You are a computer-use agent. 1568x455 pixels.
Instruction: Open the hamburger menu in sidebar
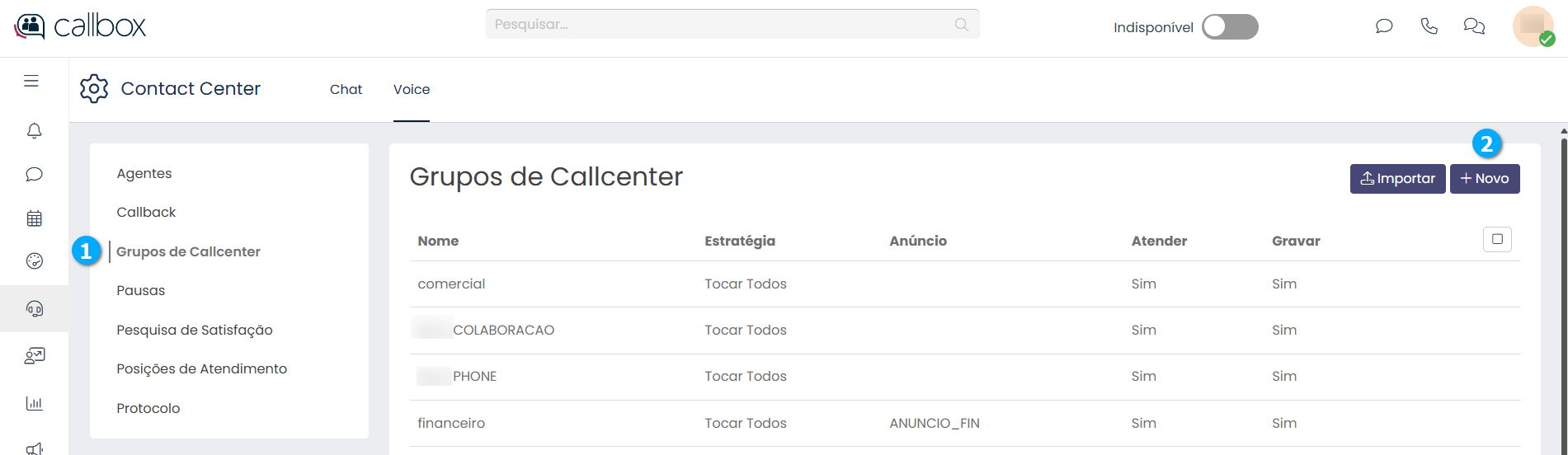[31, 81]
